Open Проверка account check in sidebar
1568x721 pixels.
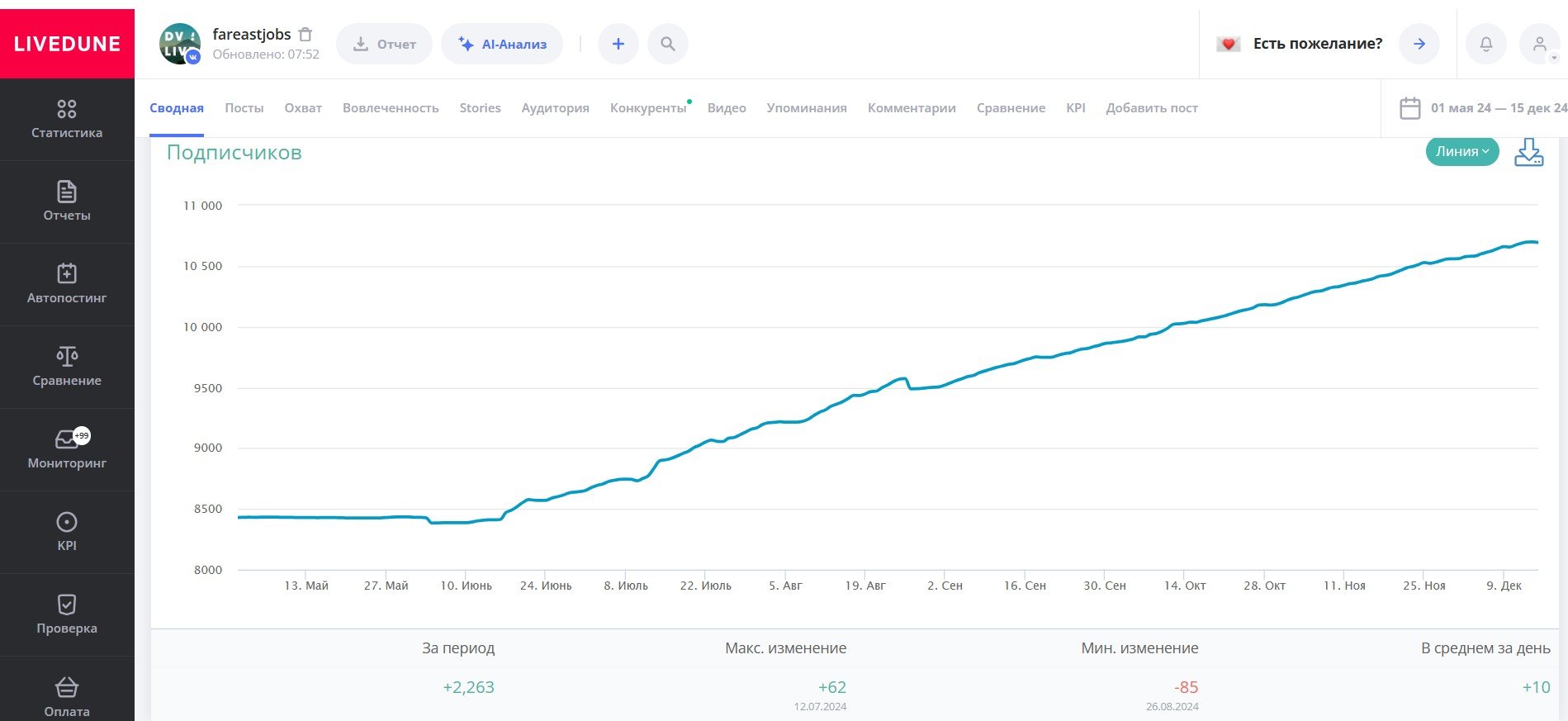[67, 614]
